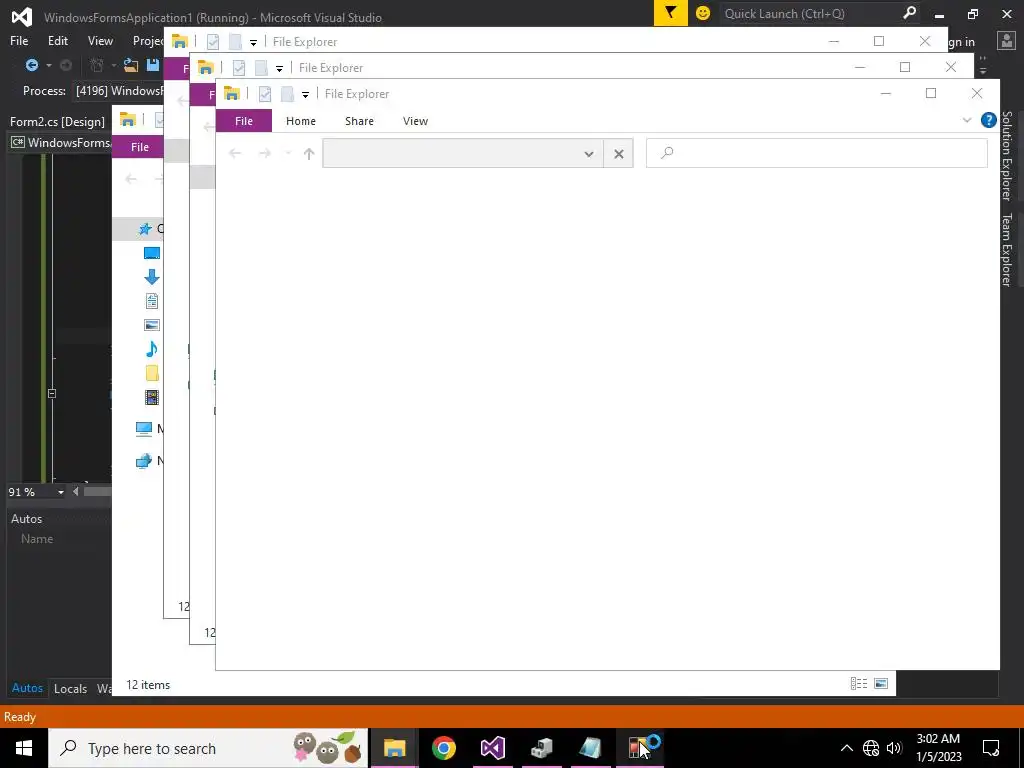Switch to Share tab in front File Explorer
Screen dimensions: 1024x768
click(359, 121)
